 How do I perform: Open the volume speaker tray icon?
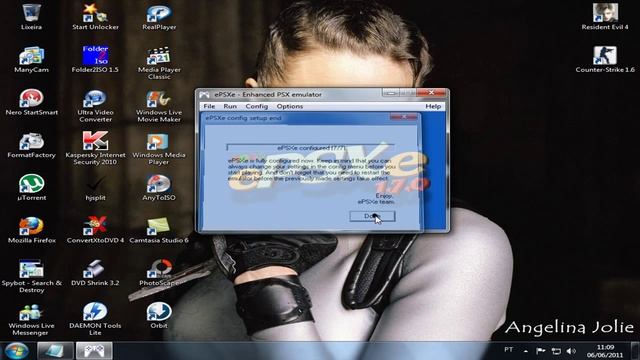click(571, 351)
